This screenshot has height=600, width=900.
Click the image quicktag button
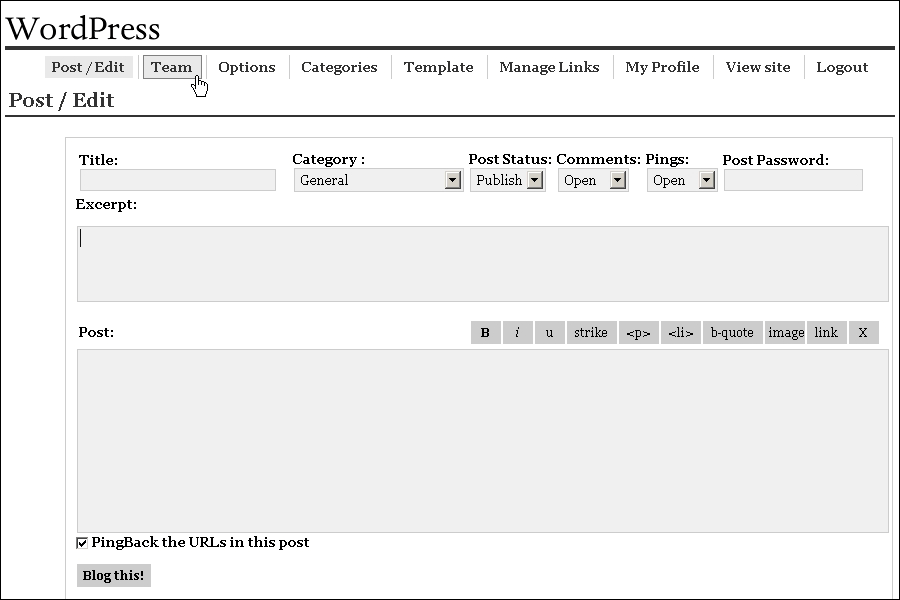tap(785, 332)
